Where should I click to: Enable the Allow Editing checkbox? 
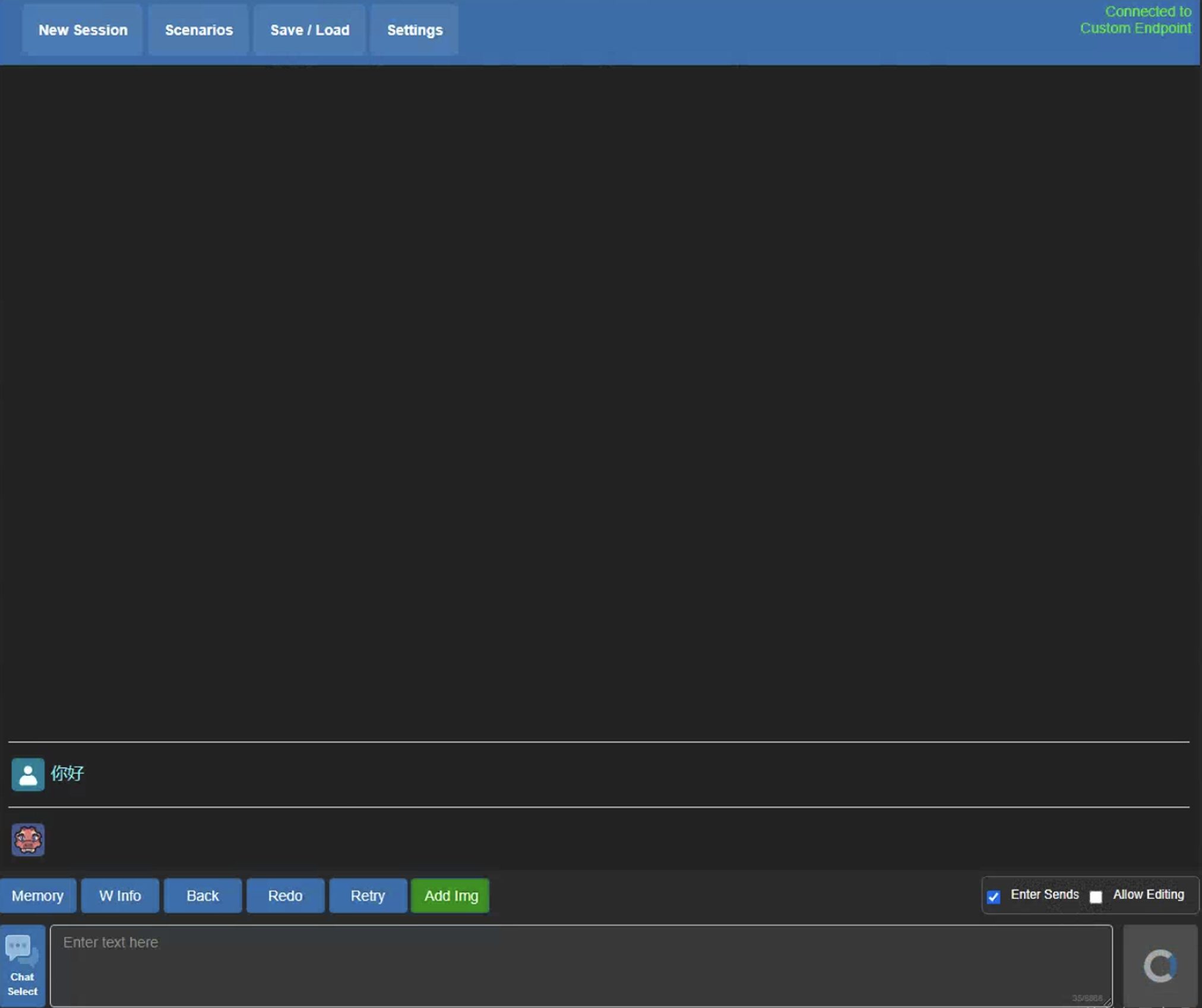[1096, 896]
